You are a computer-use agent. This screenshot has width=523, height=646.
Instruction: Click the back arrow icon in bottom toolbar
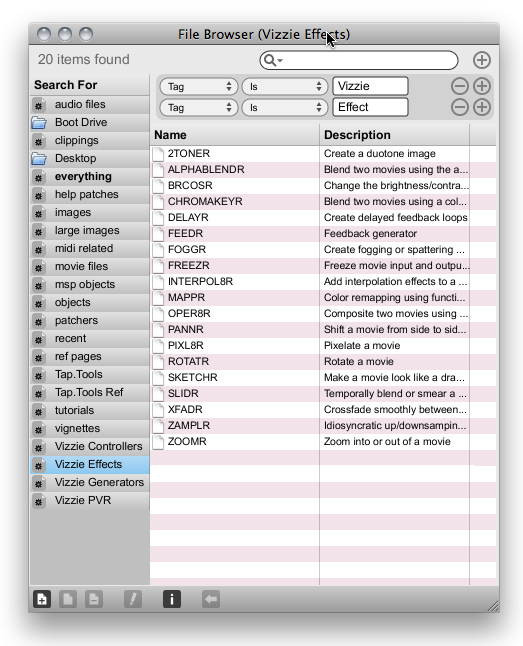pos(211,599)
